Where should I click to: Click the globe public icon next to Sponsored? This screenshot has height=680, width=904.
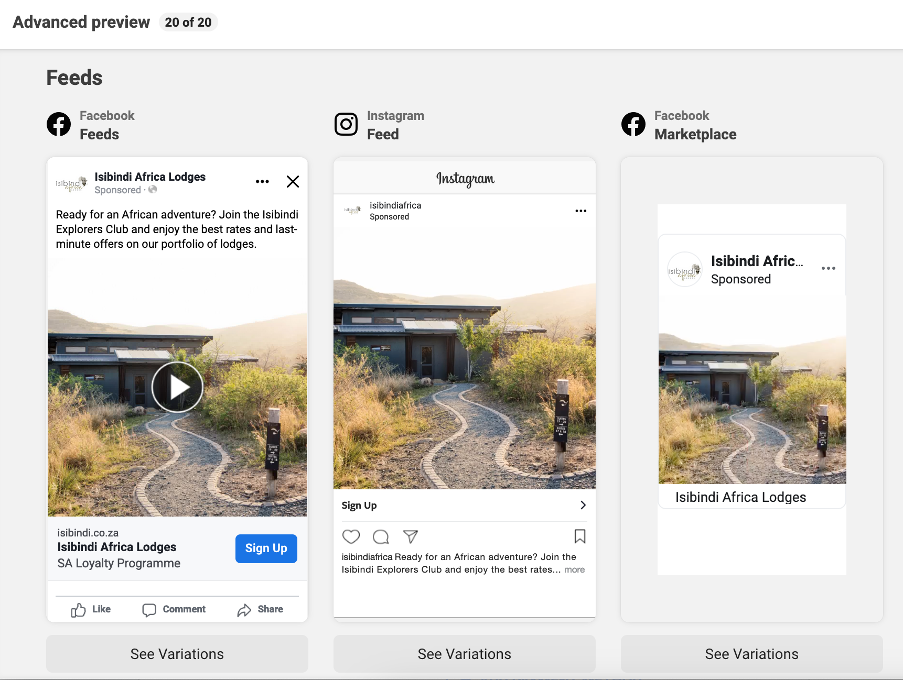152,190
